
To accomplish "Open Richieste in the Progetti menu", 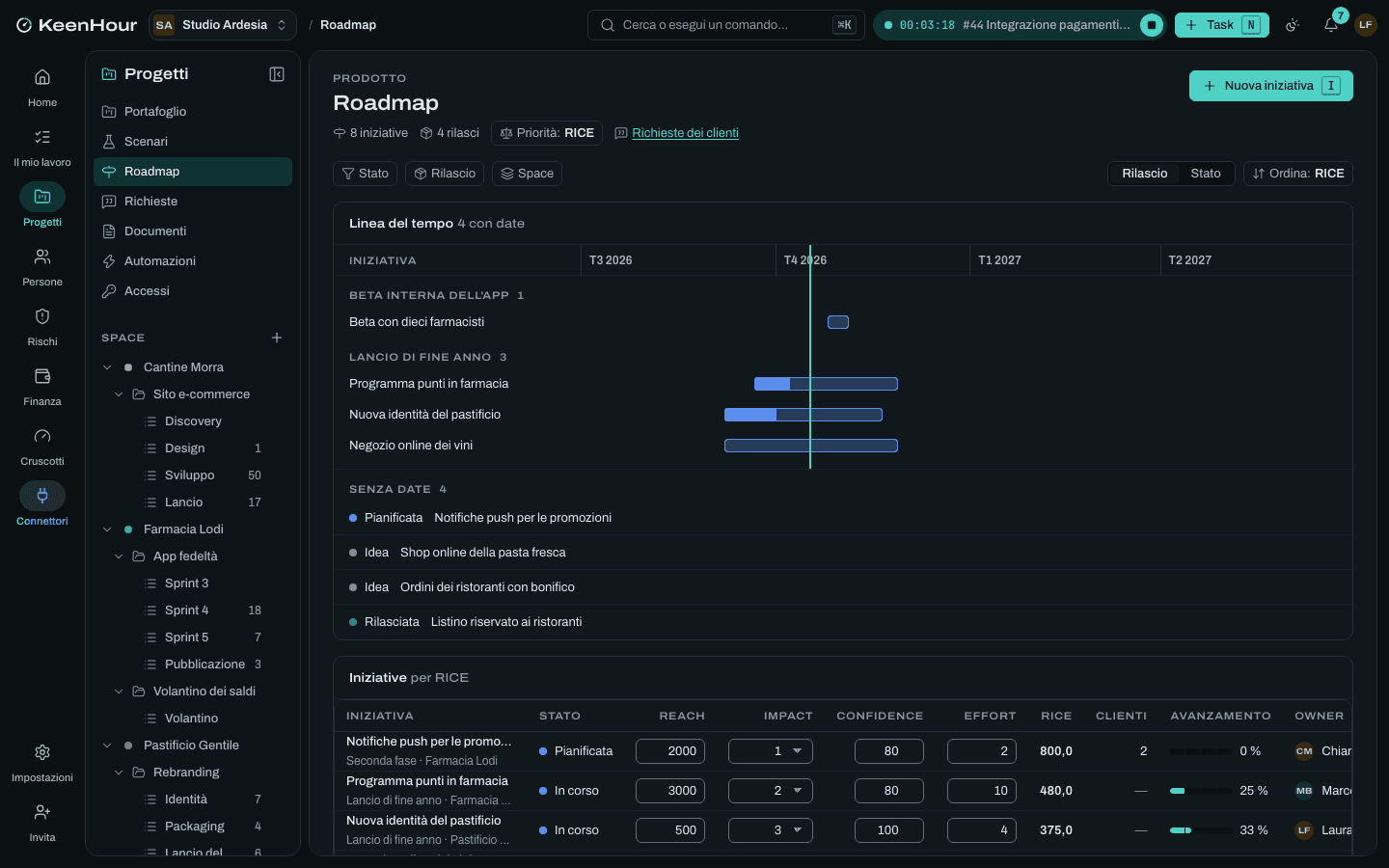I will point(193,202).
